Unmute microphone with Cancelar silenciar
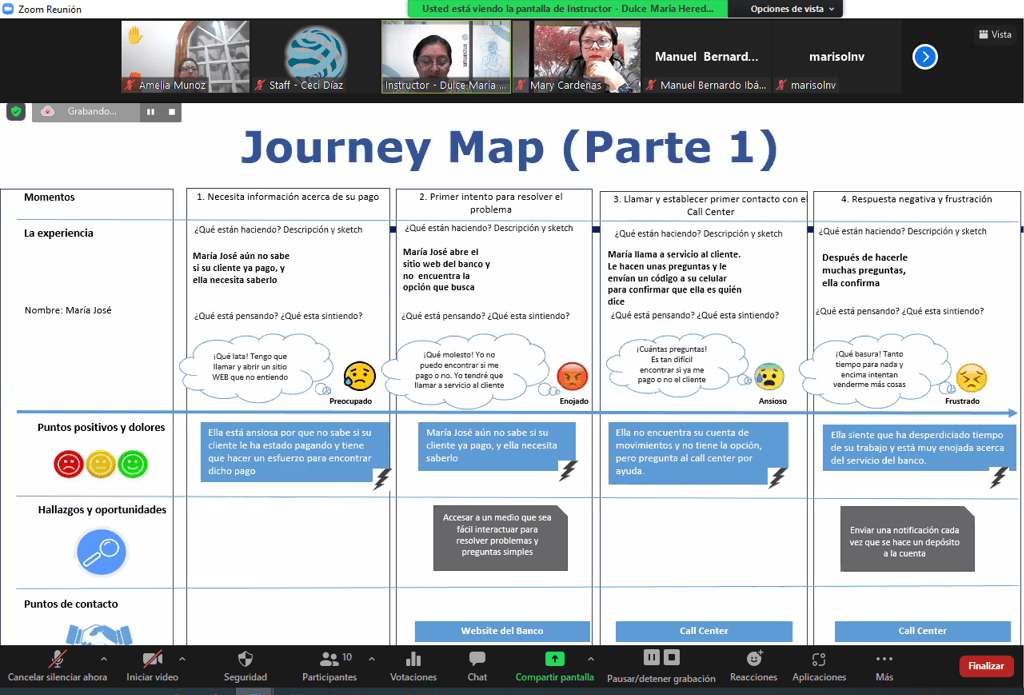The width and height of the screenshot is (1024, 695). point(58,660)
